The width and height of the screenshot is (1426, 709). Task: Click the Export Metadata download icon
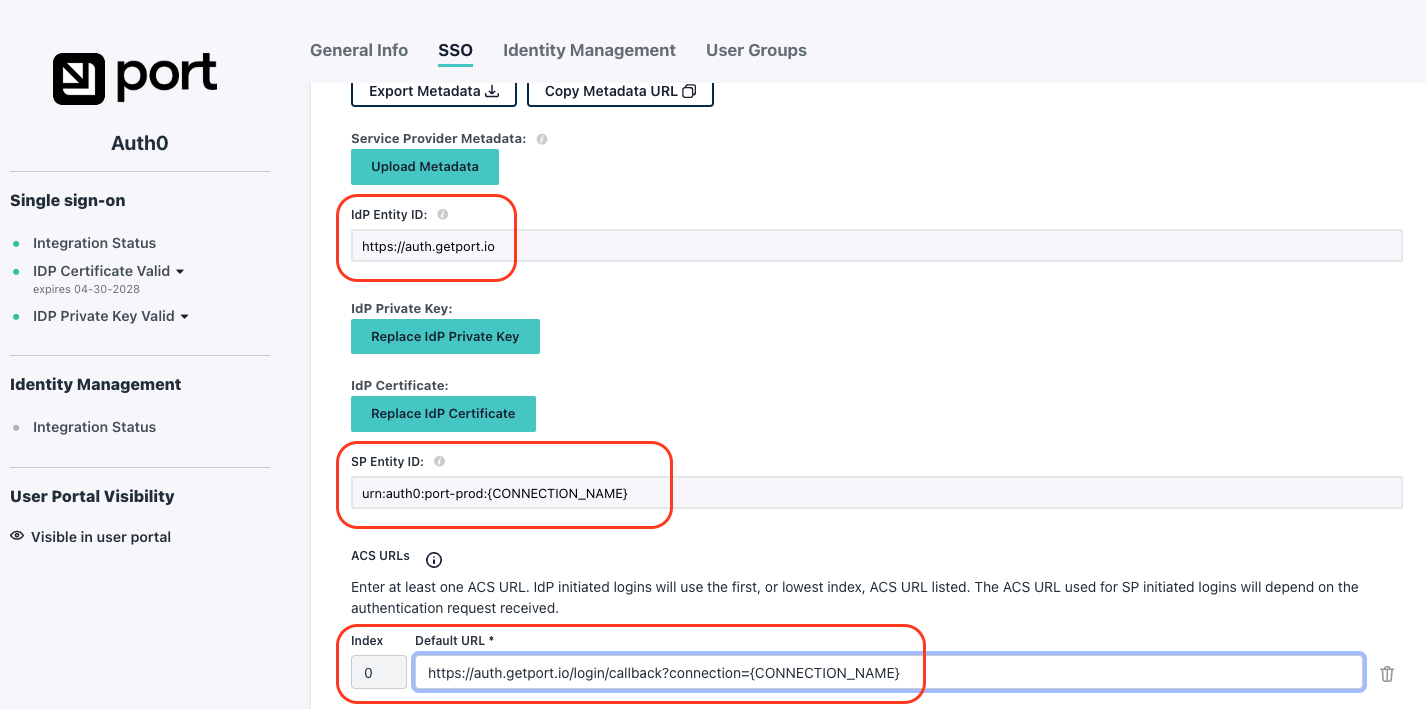point(492,90)
